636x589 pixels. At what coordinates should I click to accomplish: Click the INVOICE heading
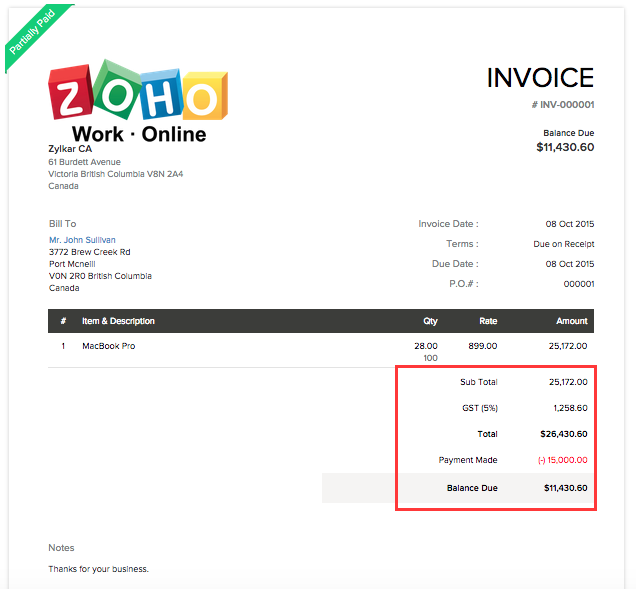[540, 78]
